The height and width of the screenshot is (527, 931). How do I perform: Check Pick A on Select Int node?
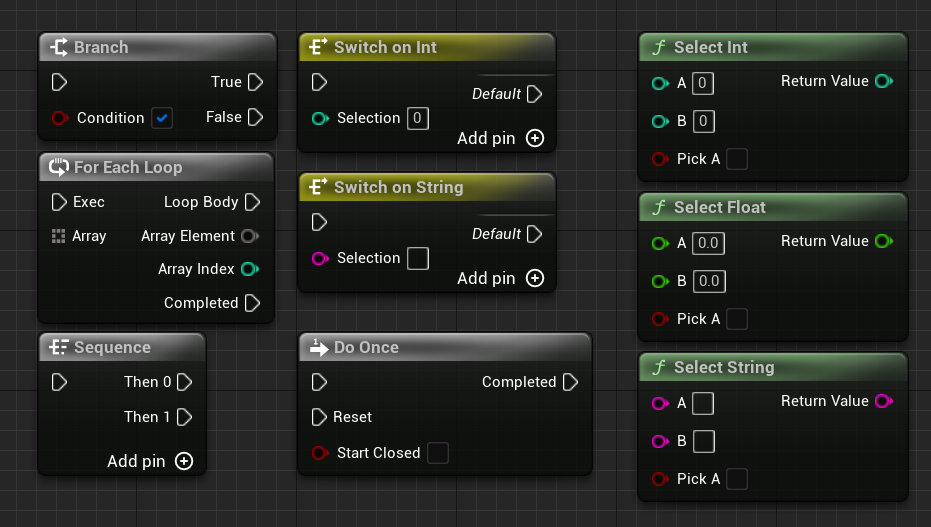pyautogui.click(x=737, y=159)
